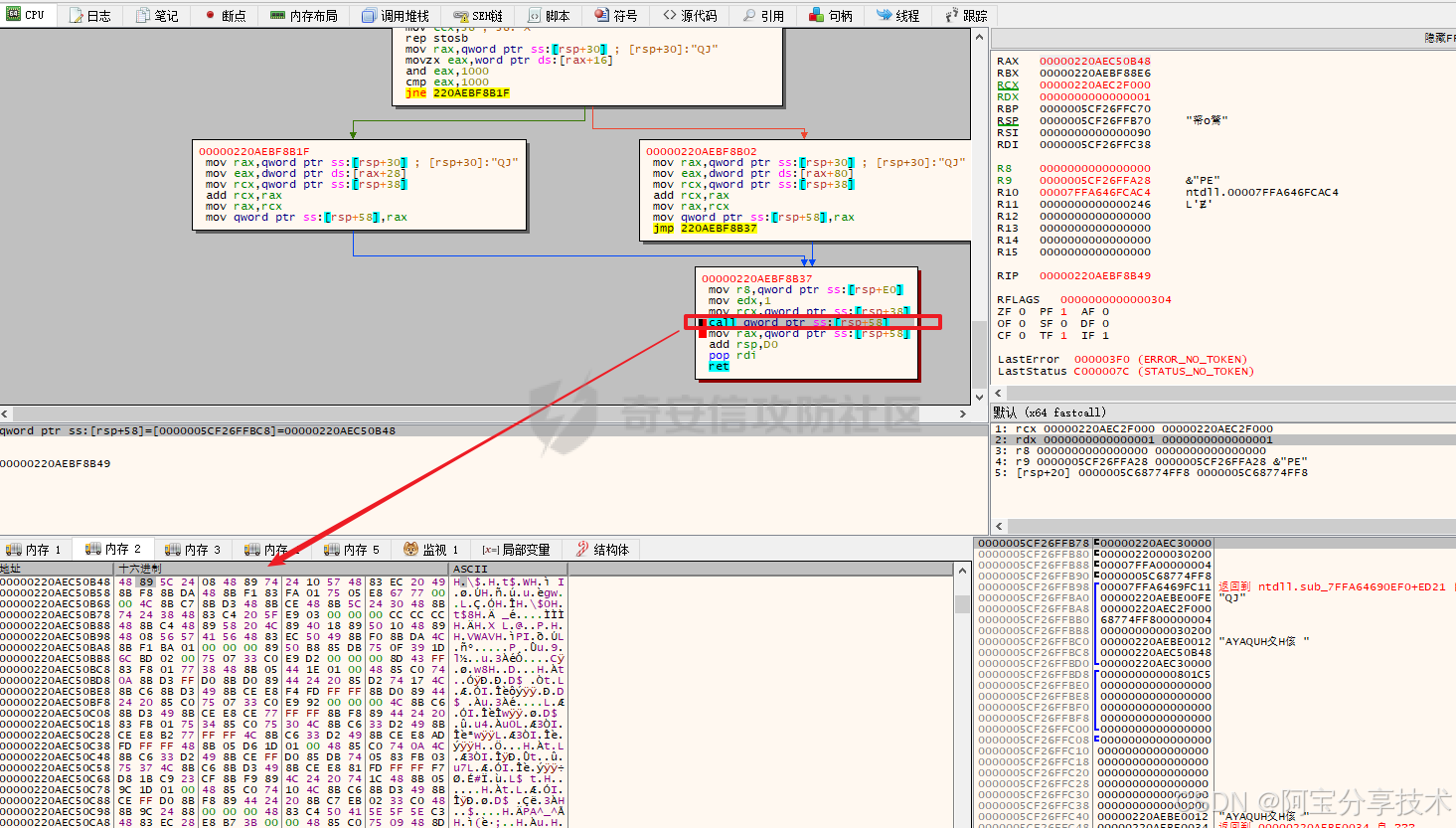Screen dimensions: 1456x828
Task: Switch to the 线程 threads tab
Action: 898,15
